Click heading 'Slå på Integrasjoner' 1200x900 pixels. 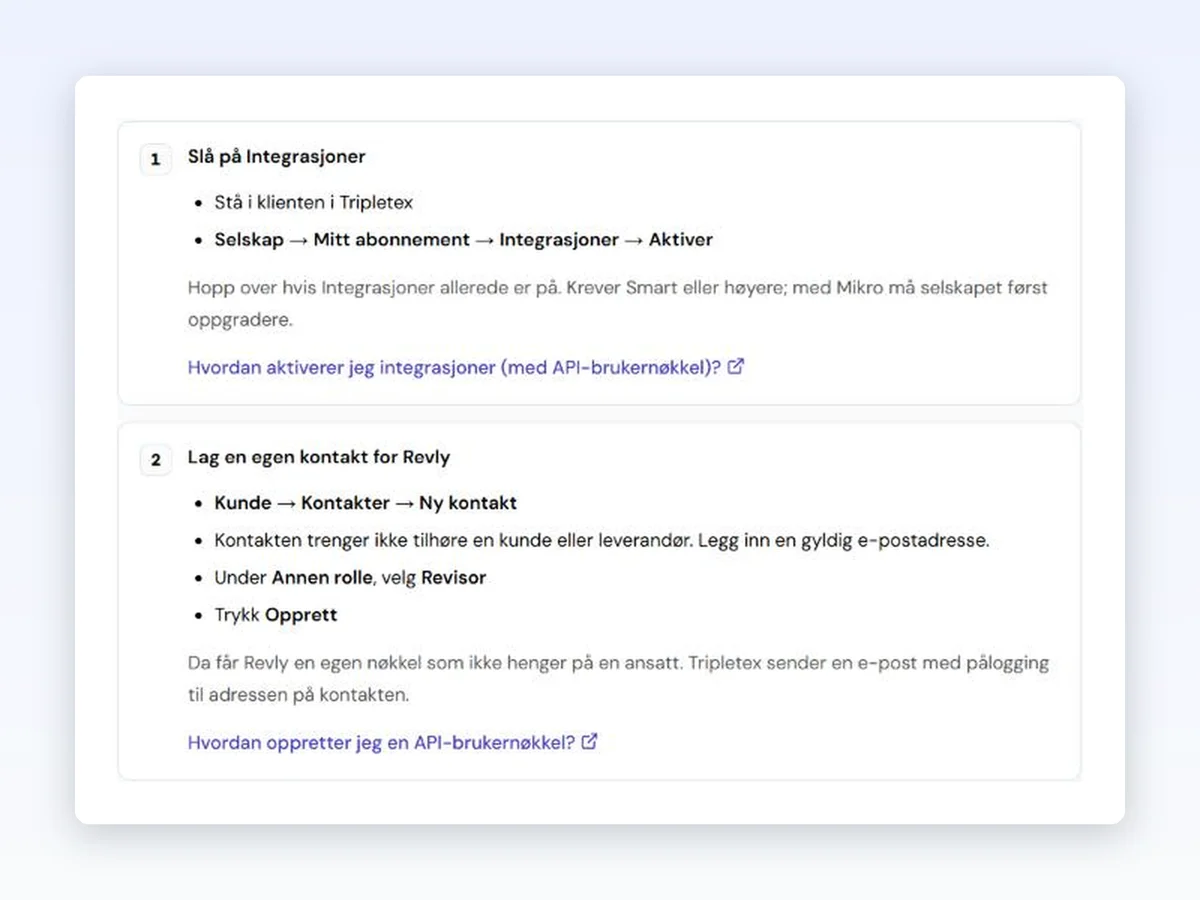277,157
